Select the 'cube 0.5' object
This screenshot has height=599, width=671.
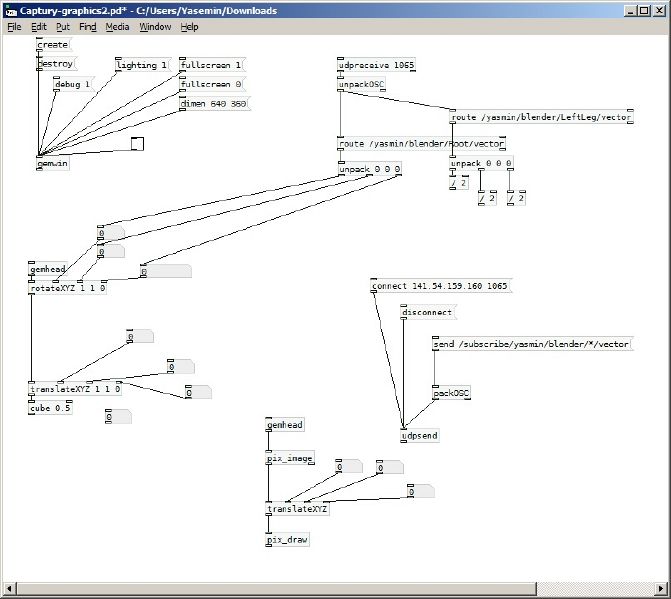[x=50, y=408]
